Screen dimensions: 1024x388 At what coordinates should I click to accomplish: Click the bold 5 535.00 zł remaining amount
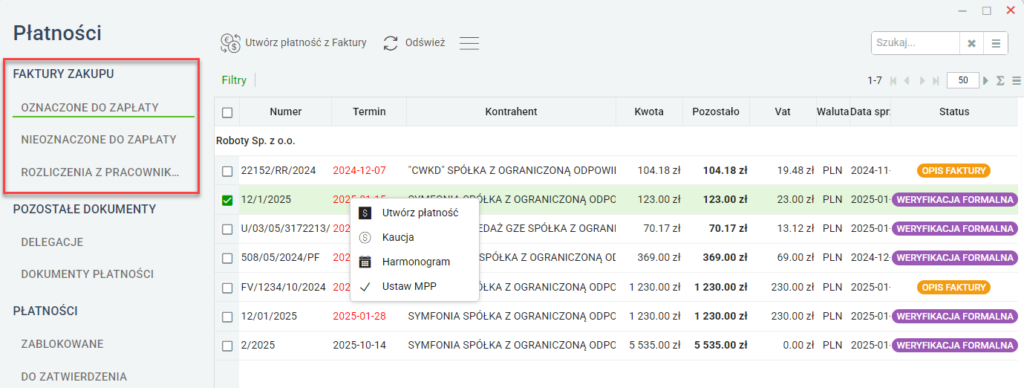(x=721, y=346)
